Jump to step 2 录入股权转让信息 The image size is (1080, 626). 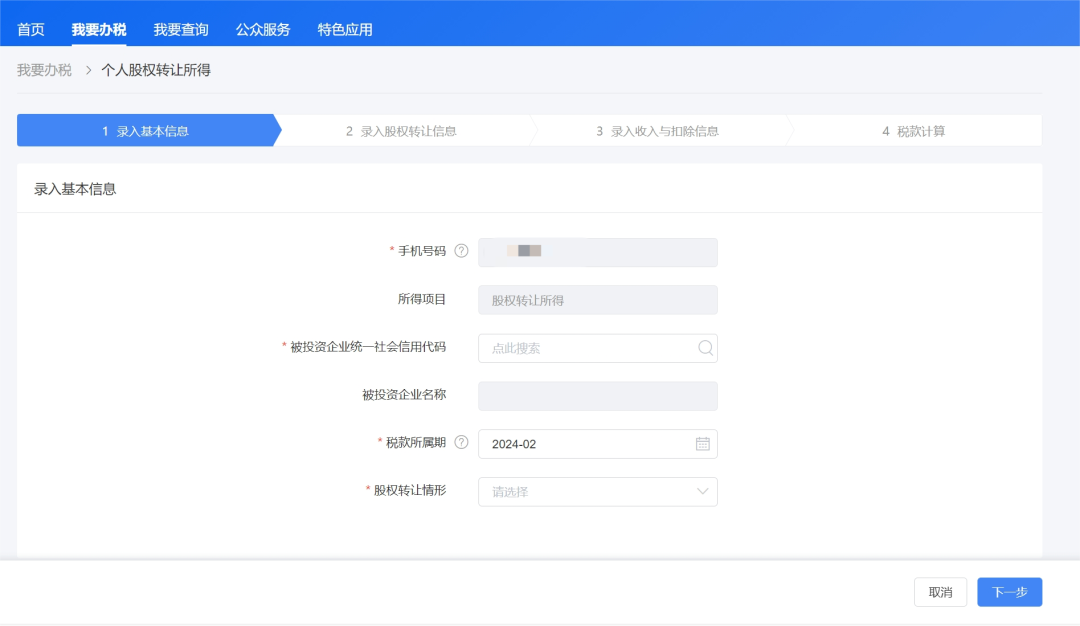(401, 131)
